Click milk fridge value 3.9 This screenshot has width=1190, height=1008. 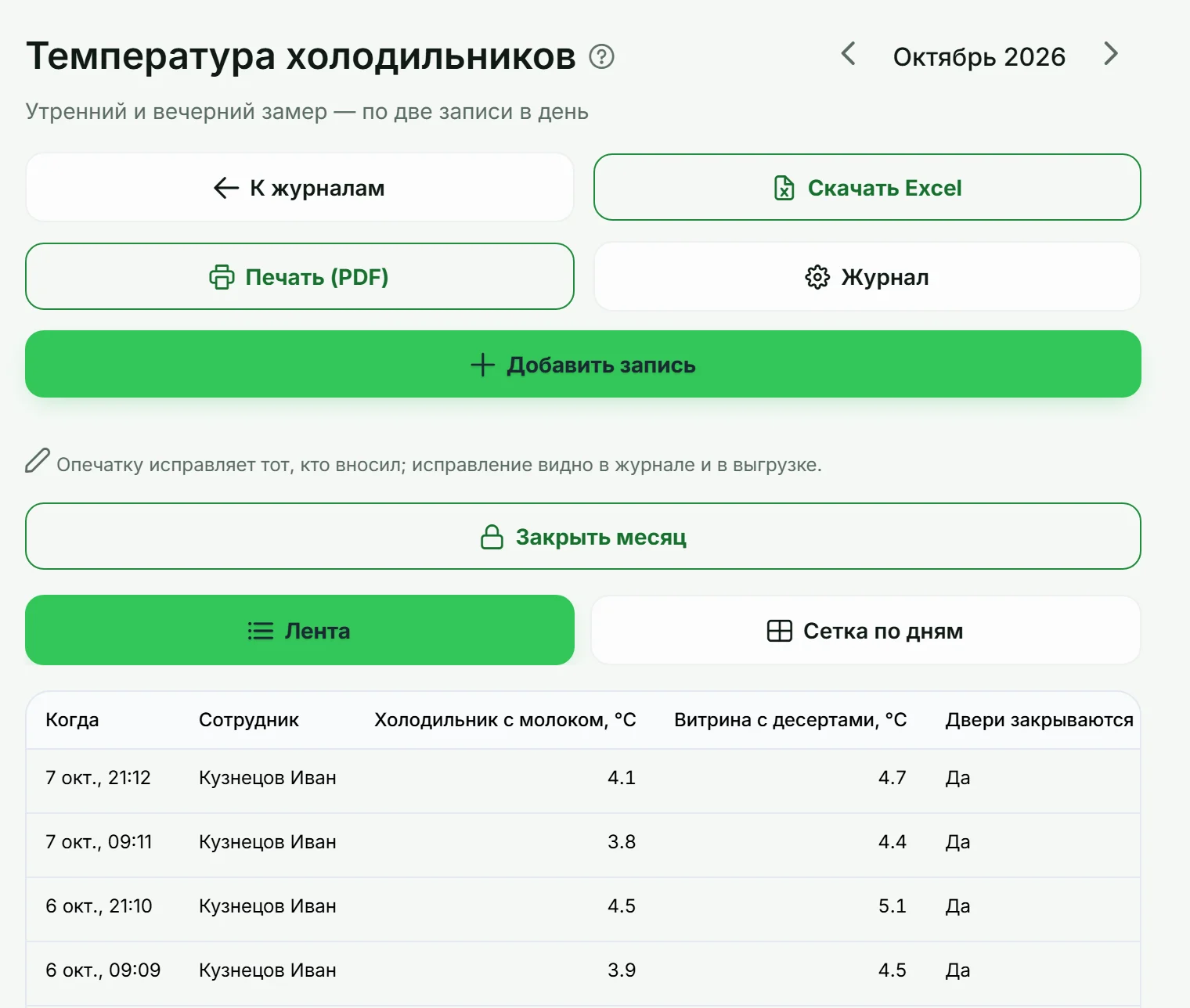tap(622, 970)
